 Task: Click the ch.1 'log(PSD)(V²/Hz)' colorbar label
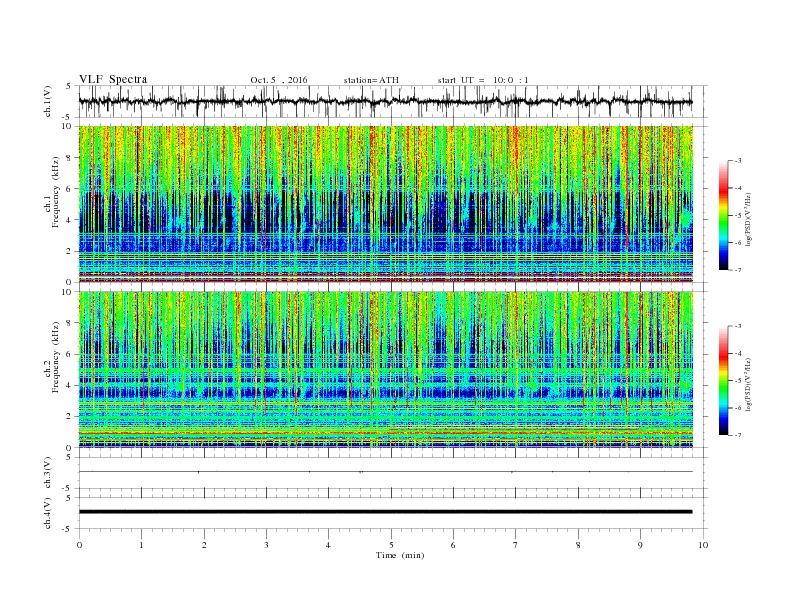click(x=749, y=218)
